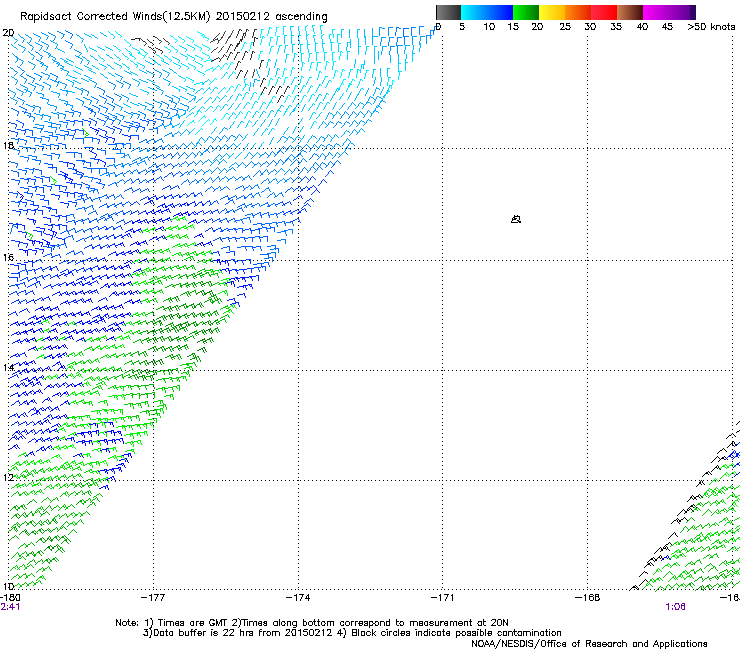Click the longitude label -171

(x=443, y=598)
